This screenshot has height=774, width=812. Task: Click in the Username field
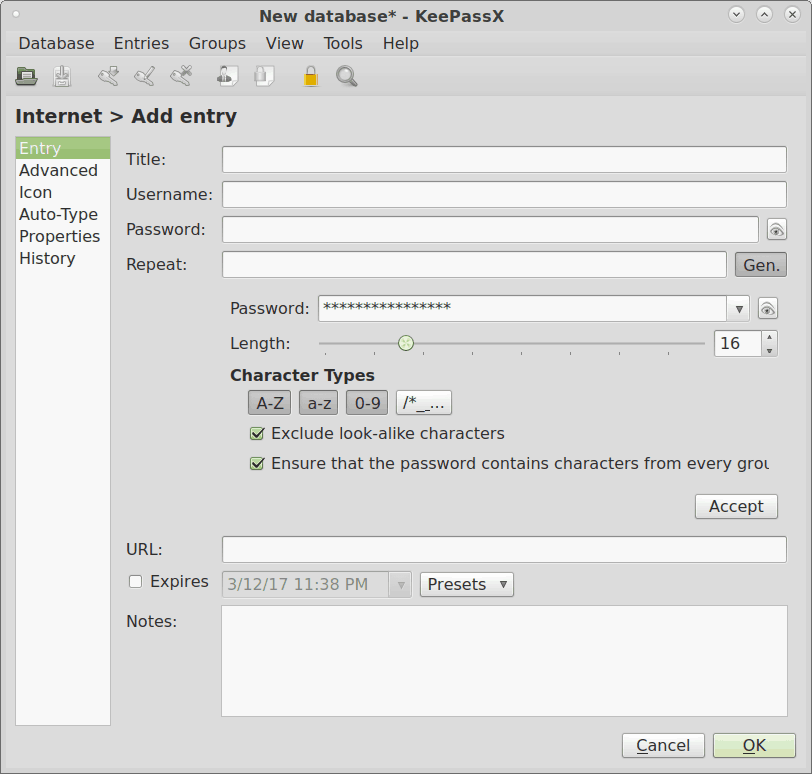pos(504,195)
